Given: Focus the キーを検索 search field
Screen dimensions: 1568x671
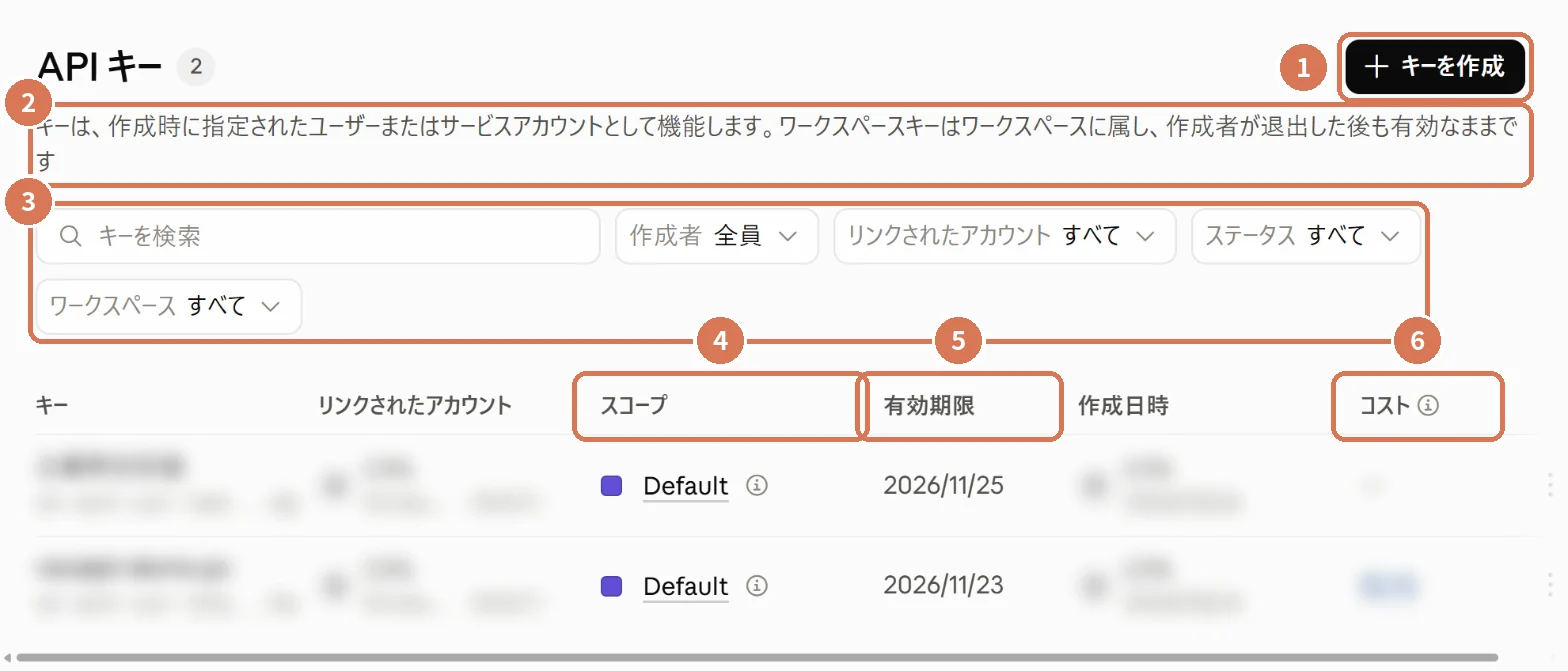Looking at the screenshot, I should (x=318, y=236).
